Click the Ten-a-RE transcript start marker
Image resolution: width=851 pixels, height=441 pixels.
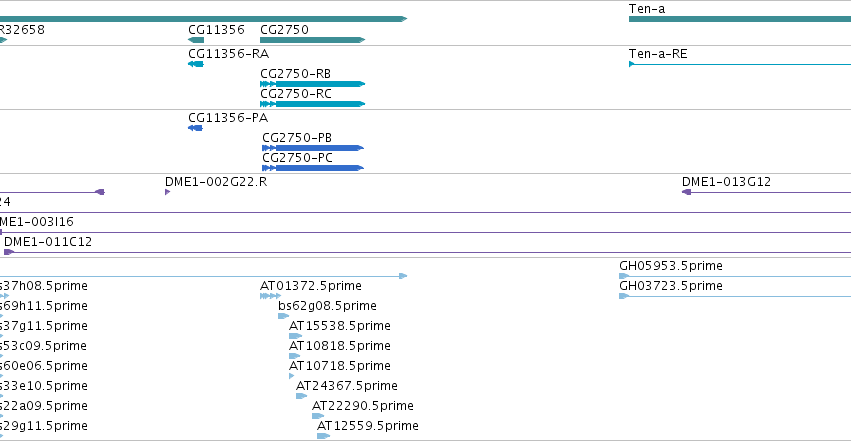(632, 64)
